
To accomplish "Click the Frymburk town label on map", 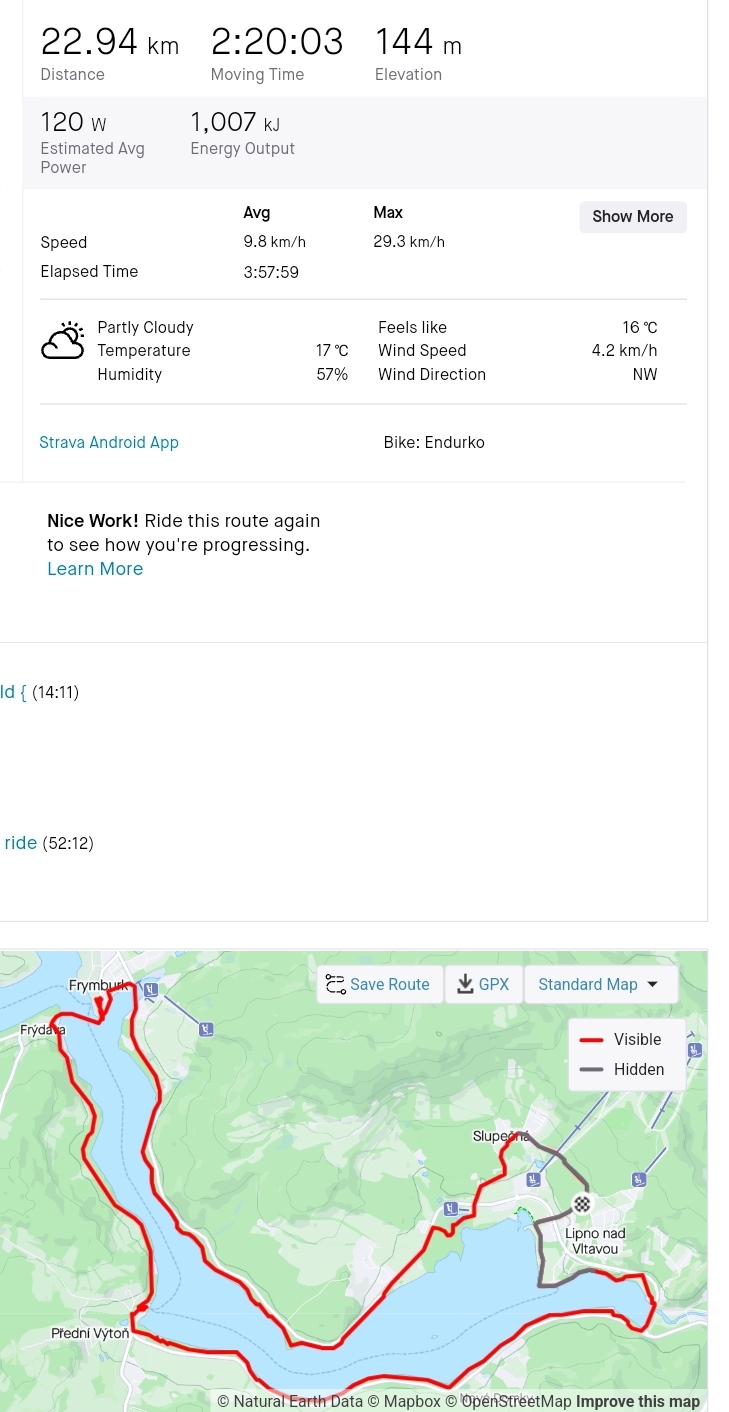I will point(97,986).
